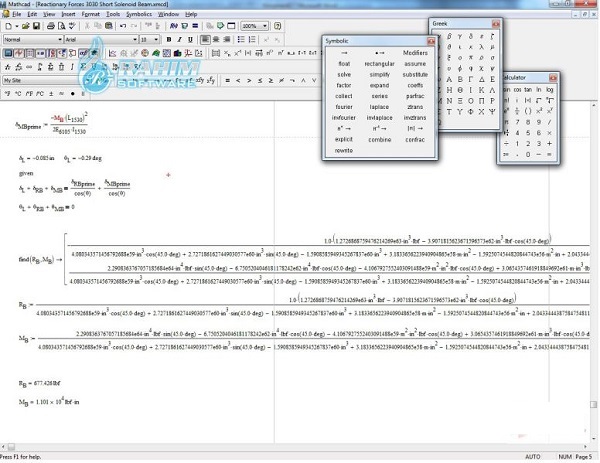Click the Calculate equals-sign icon
Viewport: 600px width, 463px height.
[x=195, y=26]
